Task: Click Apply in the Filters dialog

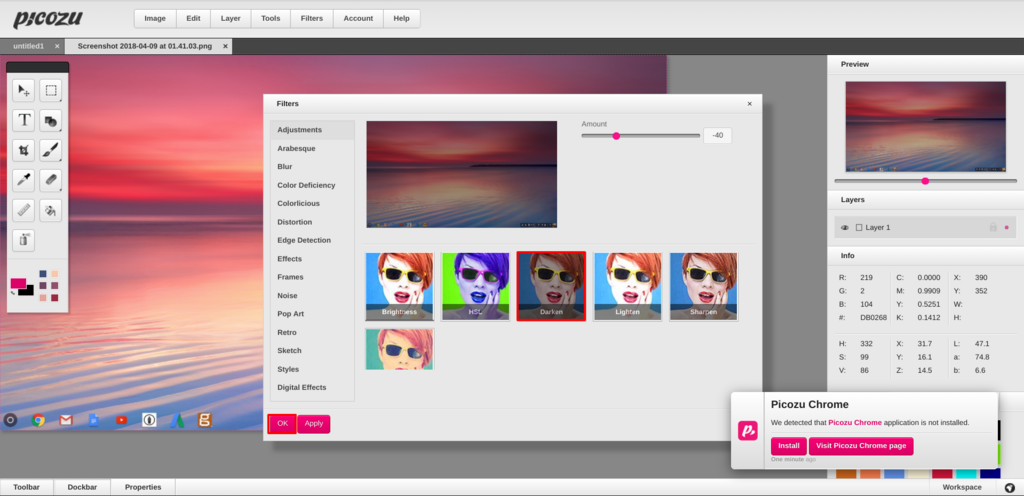Action: tap(313, 424)
